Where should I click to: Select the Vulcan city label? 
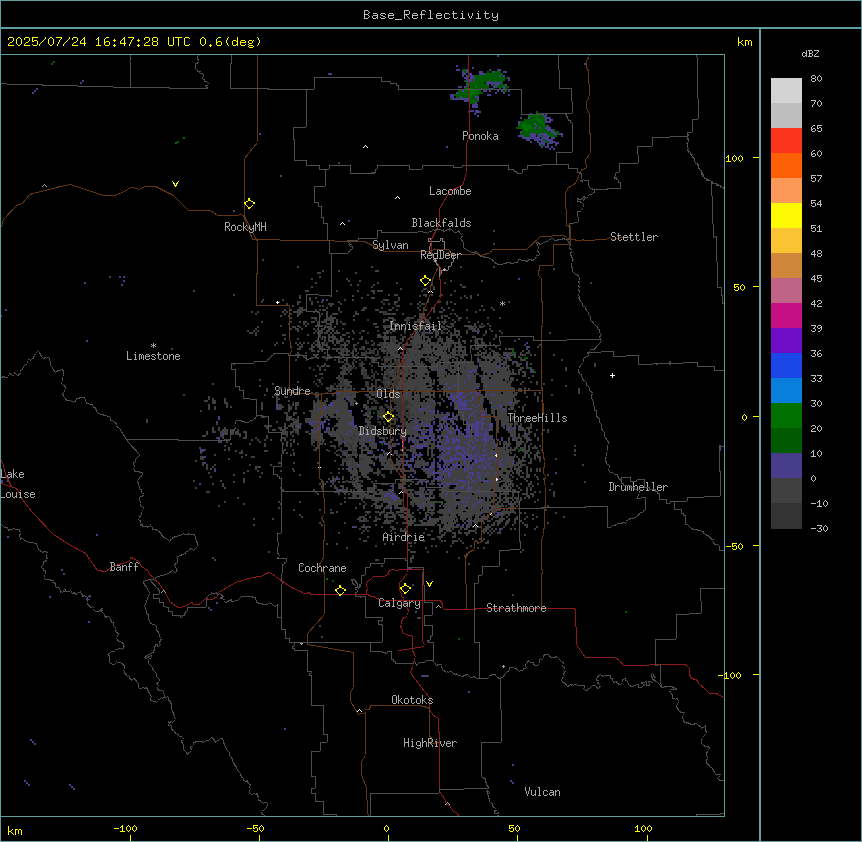coord(542,792)
